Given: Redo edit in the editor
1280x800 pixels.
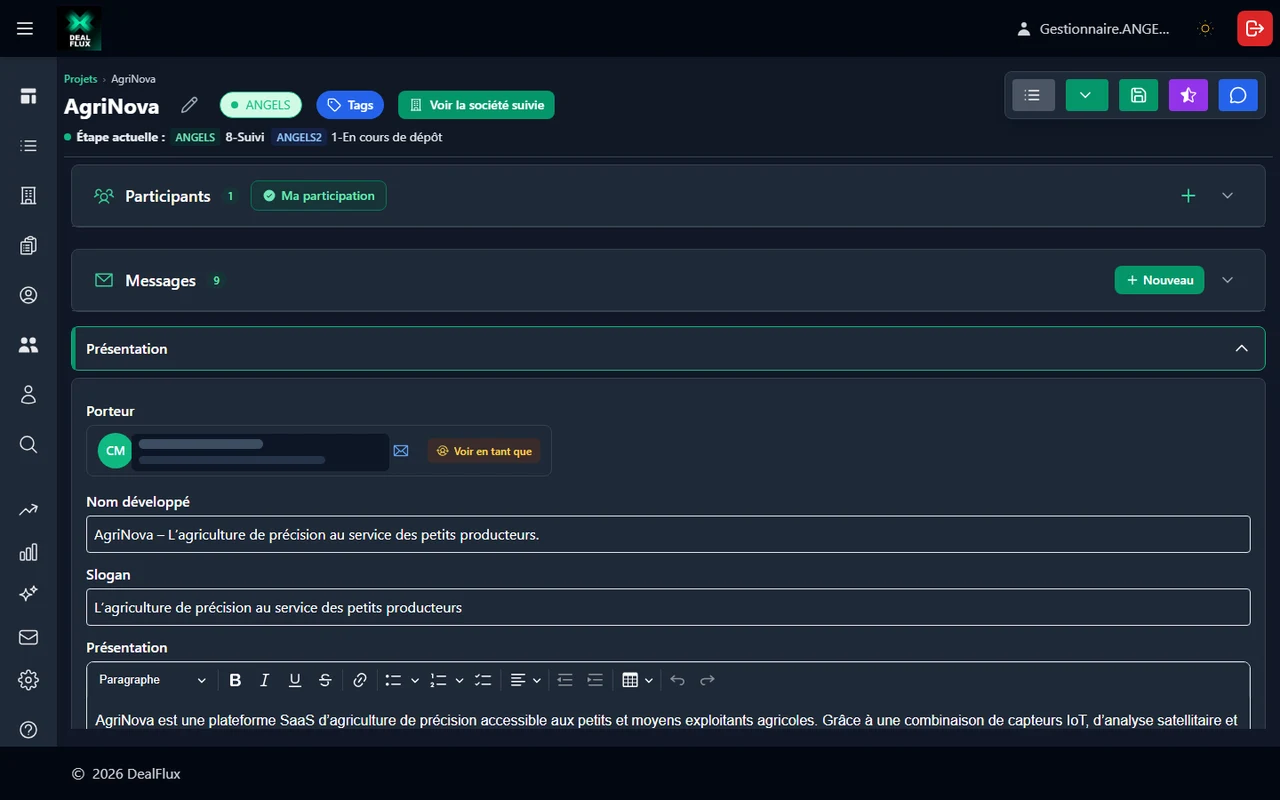Looking at the screenshot, I should coord(707,680).
